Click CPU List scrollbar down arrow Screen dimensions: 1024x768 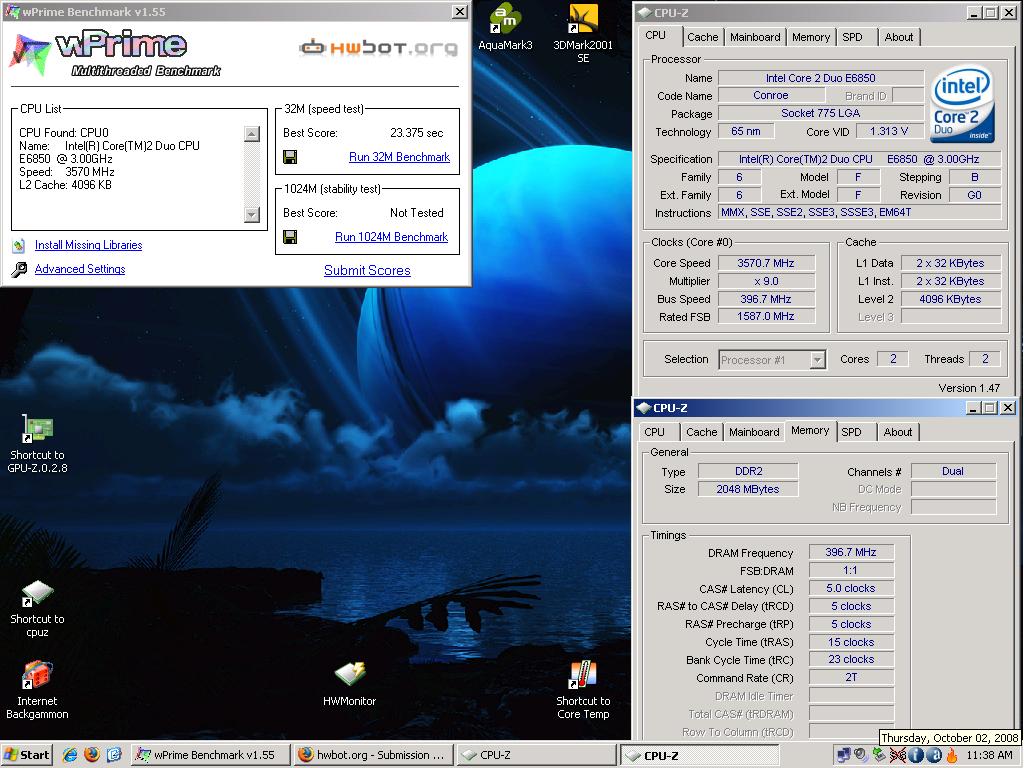click(x=251, y=214)
